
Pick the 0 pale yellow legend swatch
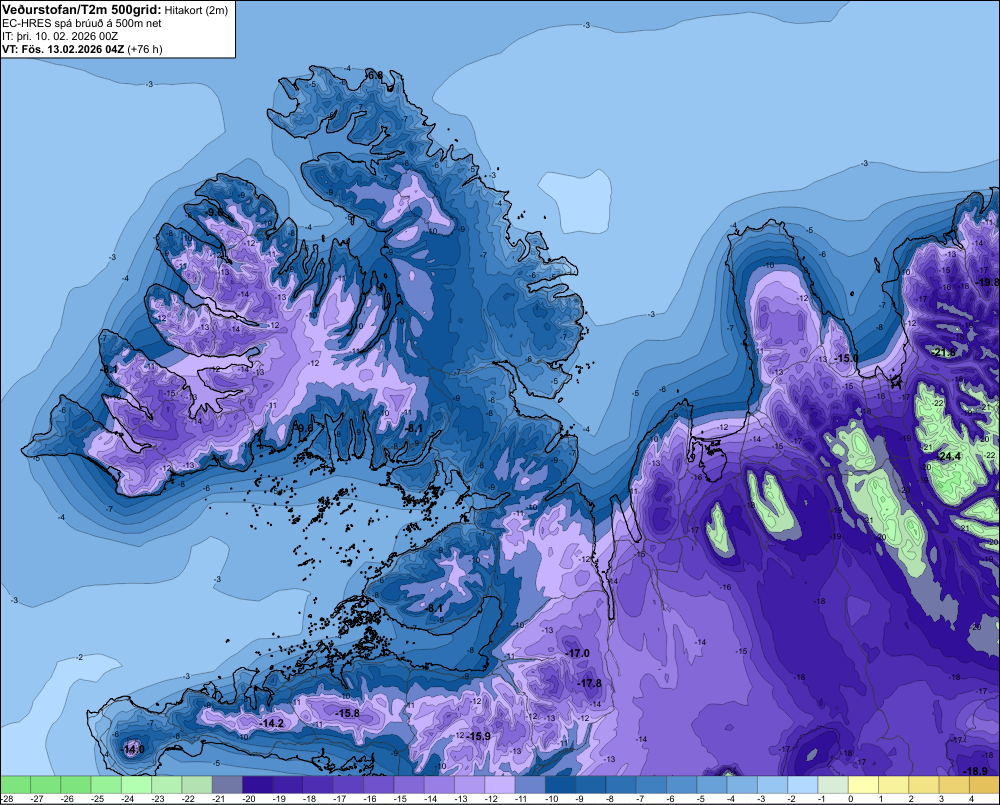(864, 785)
